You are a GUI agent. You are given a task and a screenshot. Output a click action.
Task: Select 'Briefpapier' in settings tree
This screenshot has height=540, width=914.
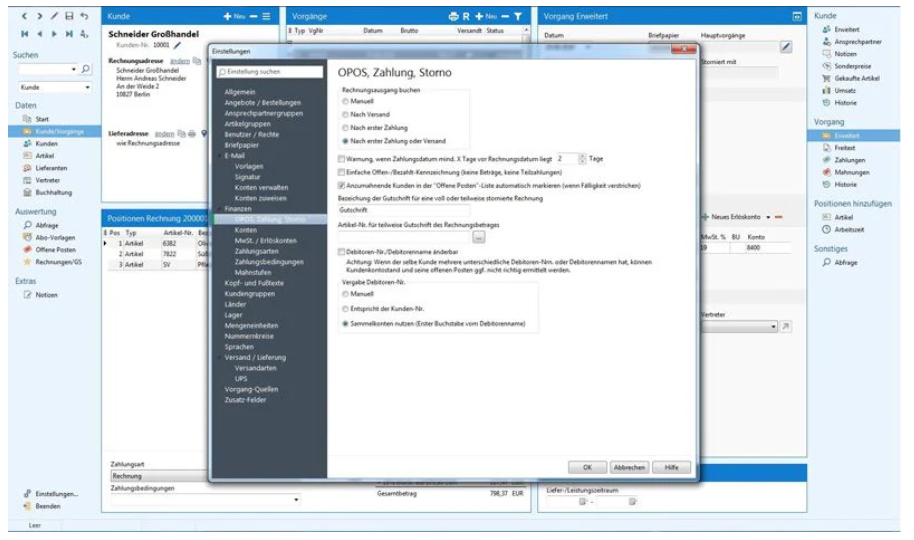pos(242,143)
